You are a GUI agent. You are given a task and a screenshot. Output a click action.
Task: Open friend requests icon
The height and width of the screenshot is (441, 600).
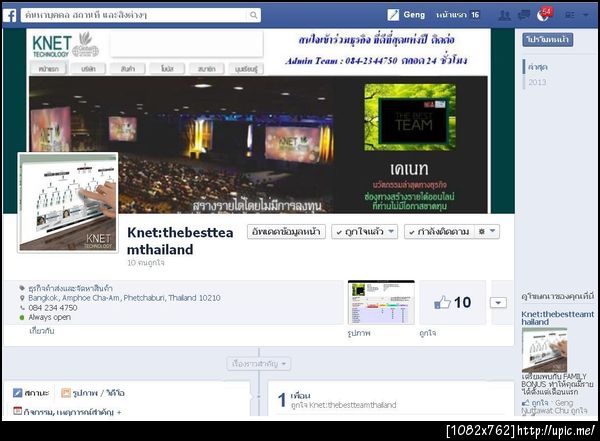click(x=505, y=15)
